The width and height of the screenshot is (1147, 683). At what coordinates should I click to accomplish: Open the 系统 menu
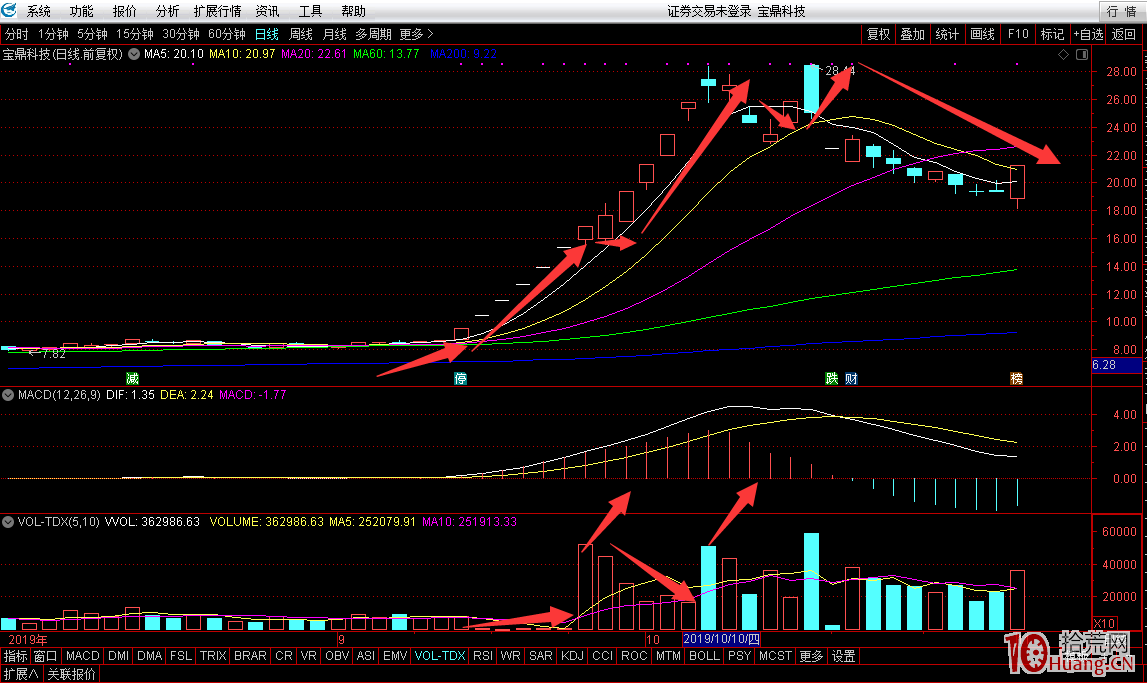pos(39,11)
